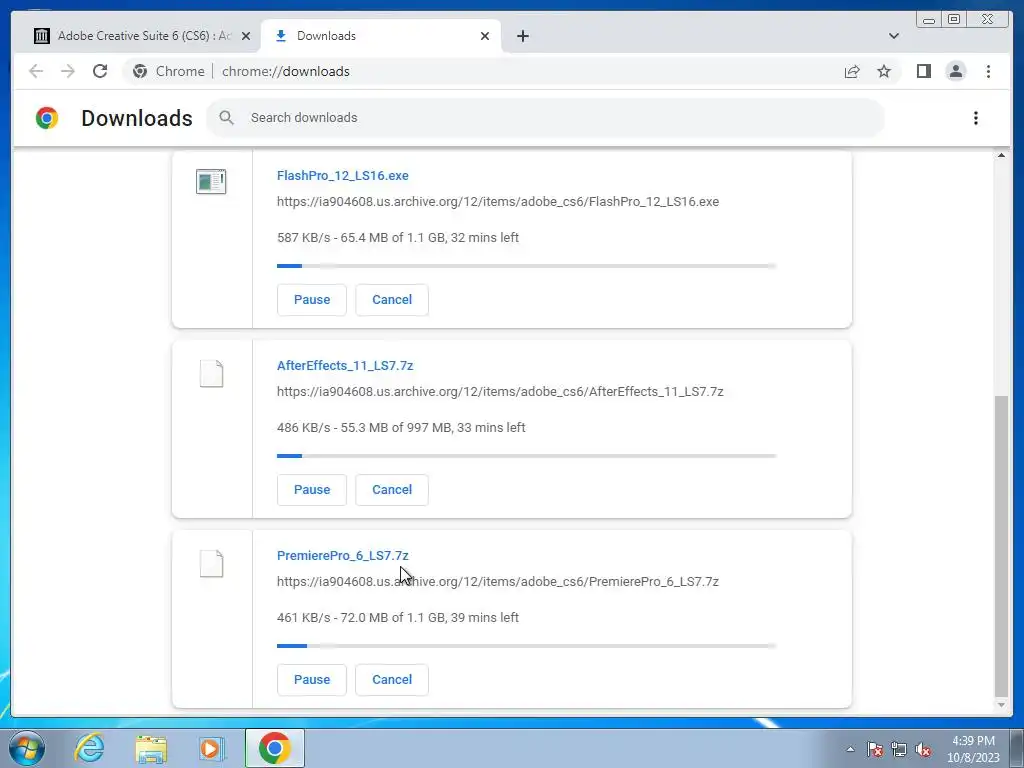1024x768 pixels.
Task: Open Windows Explorer from the taskbar
Action: 151,749
